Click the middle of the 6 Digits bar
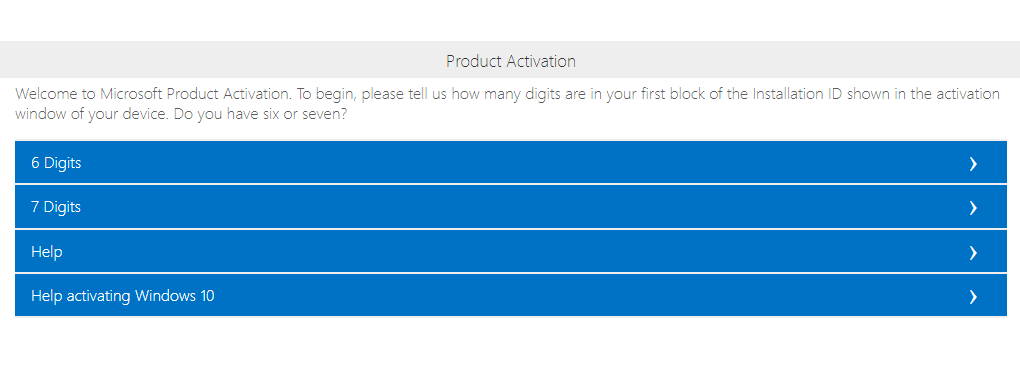This screenshot has height=370, width=1020. point(511,163)
